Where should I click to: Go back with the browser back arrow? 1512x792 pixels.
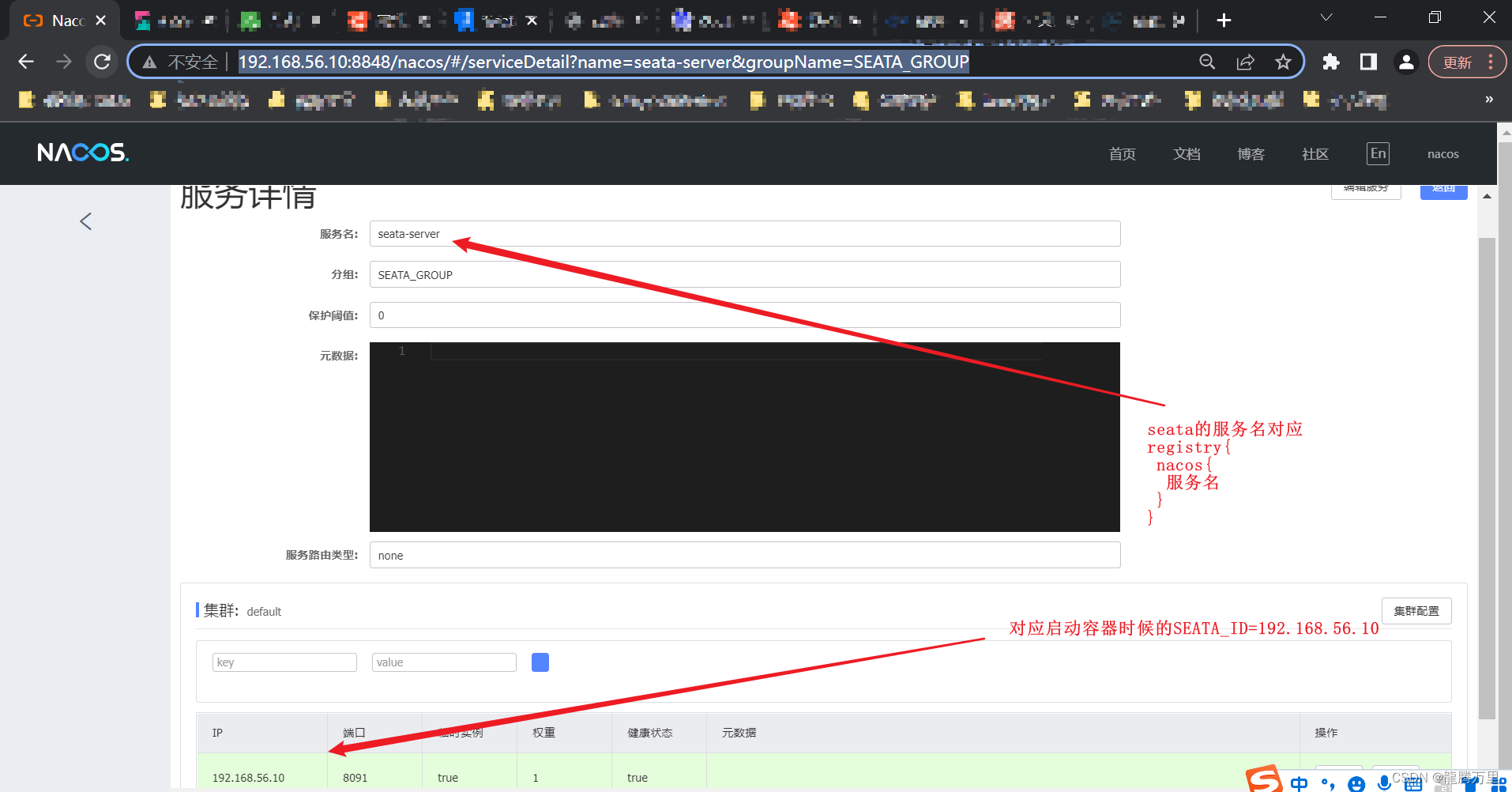tap(26, 62)
